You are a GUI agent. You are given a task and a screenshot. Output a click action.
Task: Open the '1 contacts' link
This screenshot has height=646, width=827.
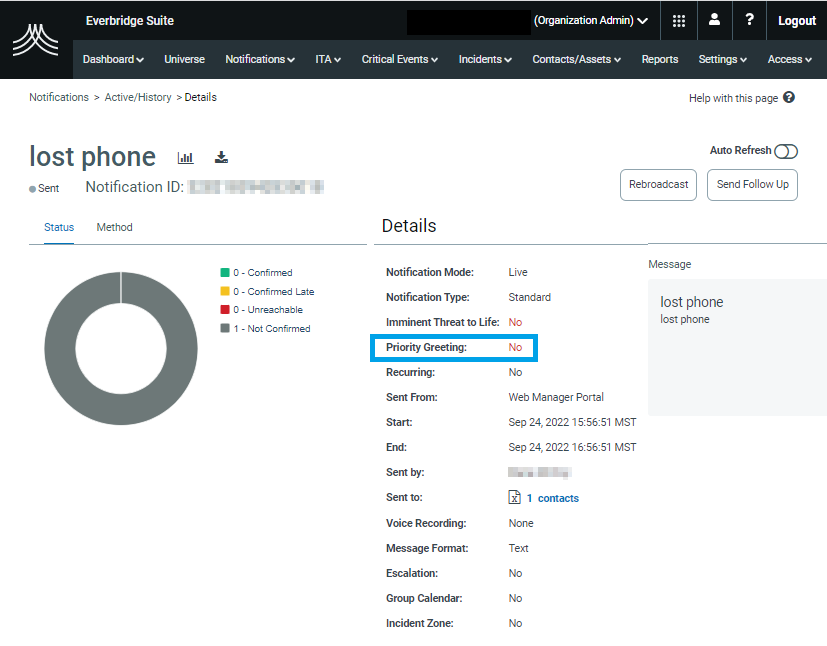coord(553,498)
